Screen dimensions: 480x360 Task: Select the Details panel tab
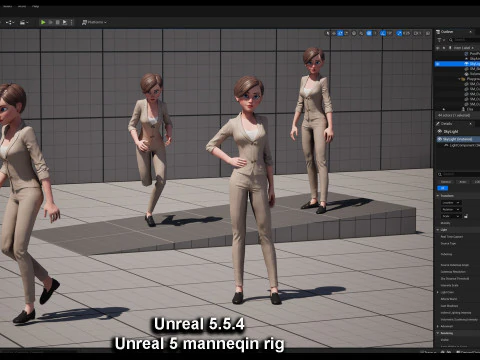click(x=445, y=124)
